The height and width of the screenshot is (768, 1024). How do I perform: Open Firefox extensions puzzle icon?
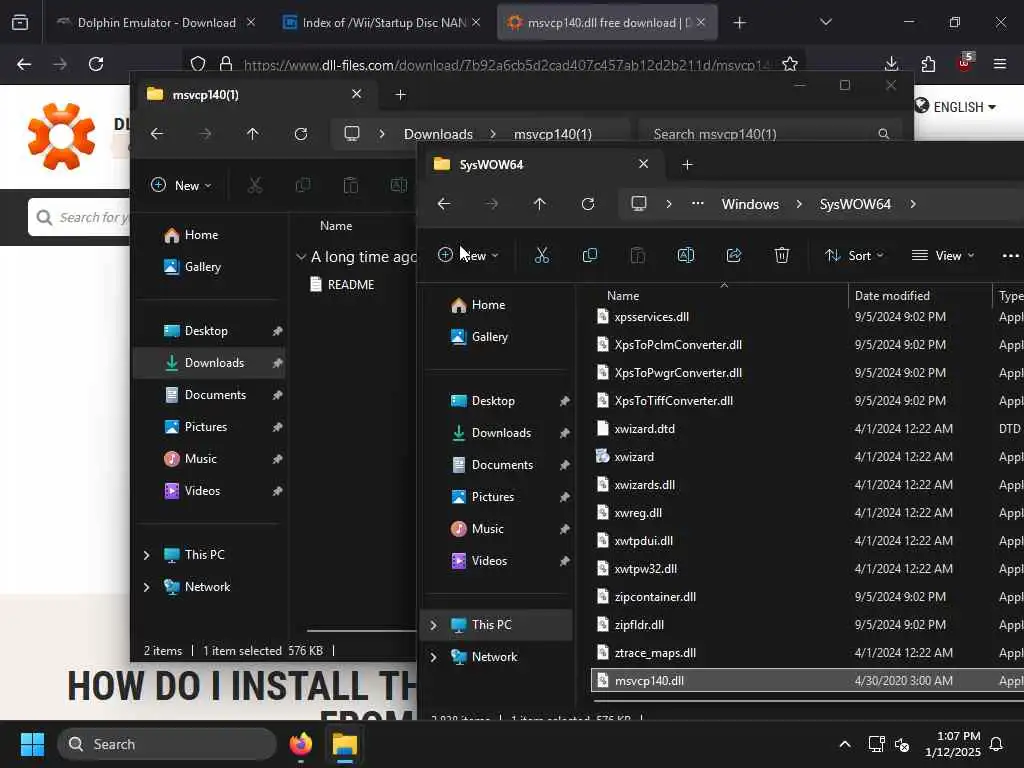928,64
